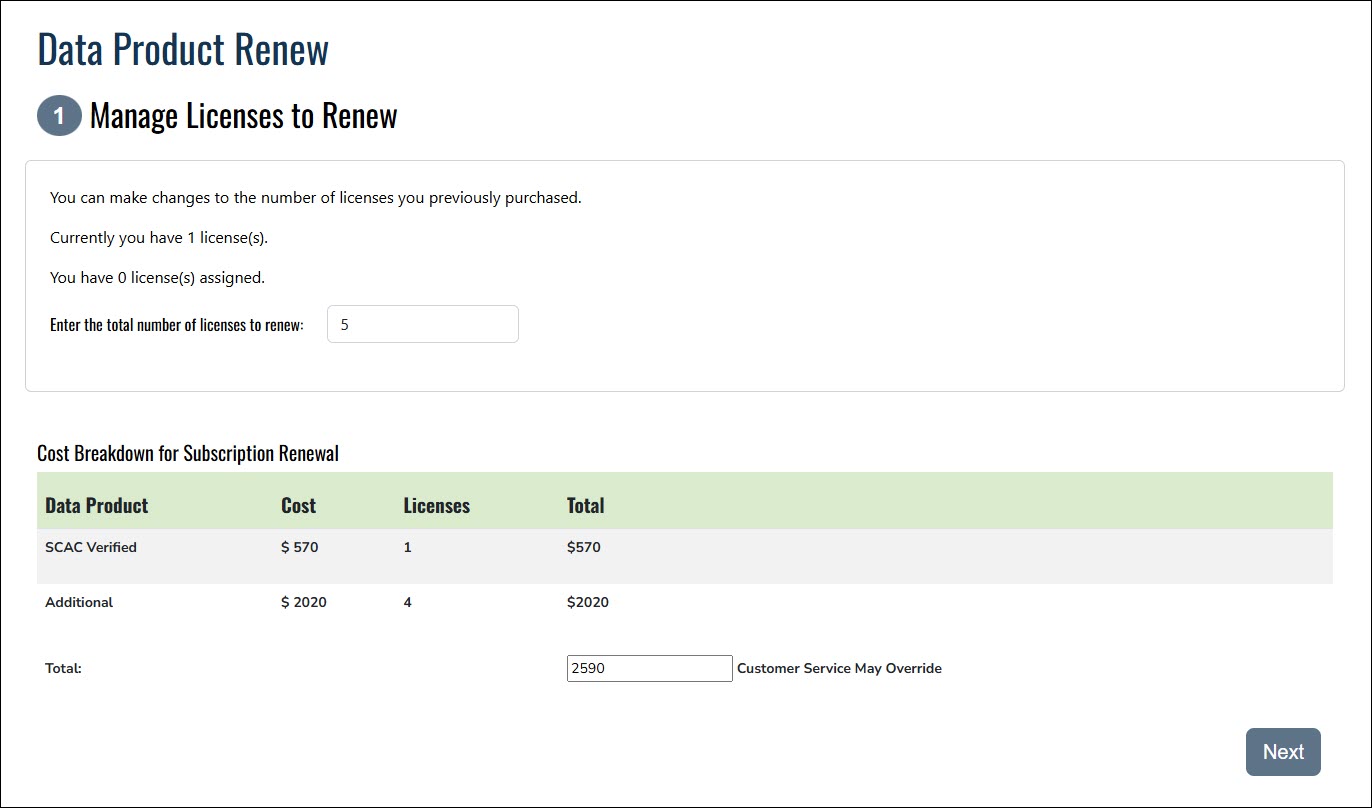Image resolution: width=1372 pixels, height=808 pixels.
Task: Click the Customer Service May Override label
Action: point(839,669)
